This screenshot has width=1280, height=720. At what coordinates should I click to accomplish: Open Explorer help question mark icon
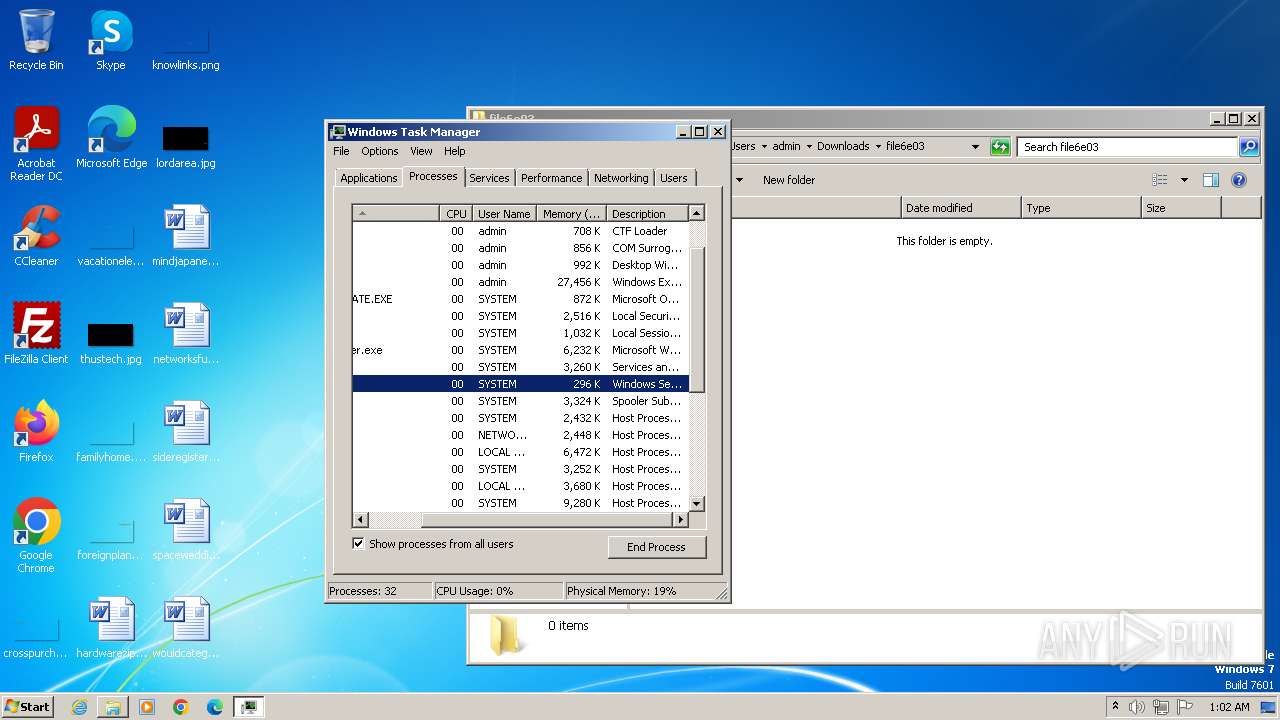point(1239,180)
